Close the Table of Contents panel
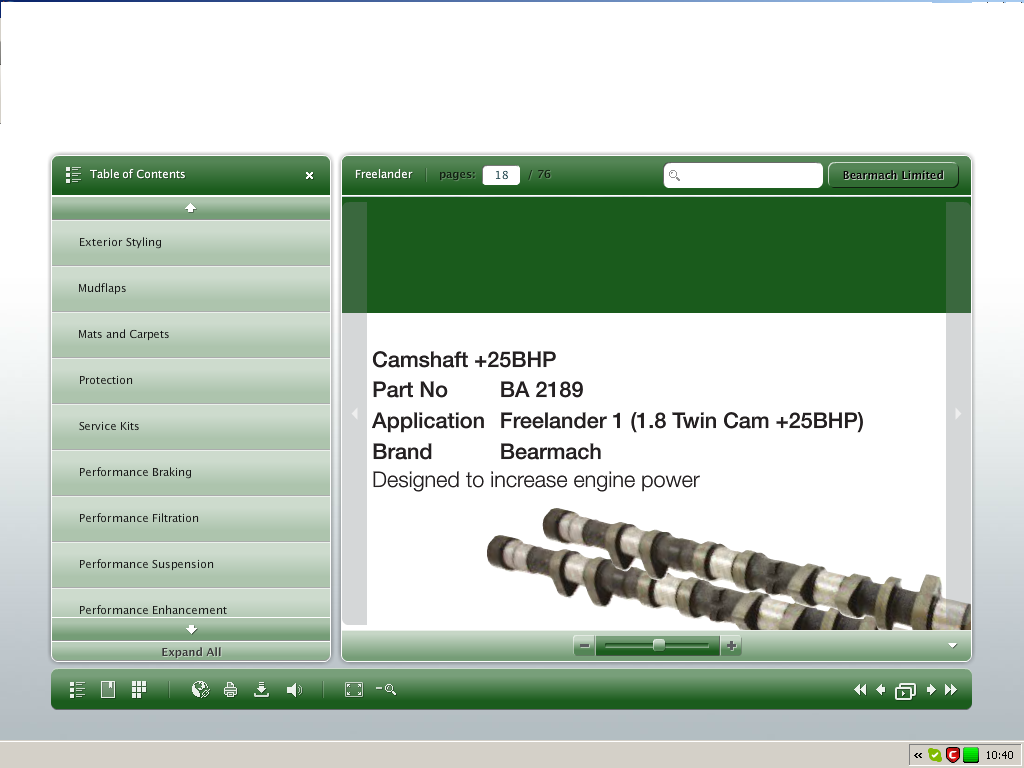1024x768 pixels. (310, 175)
